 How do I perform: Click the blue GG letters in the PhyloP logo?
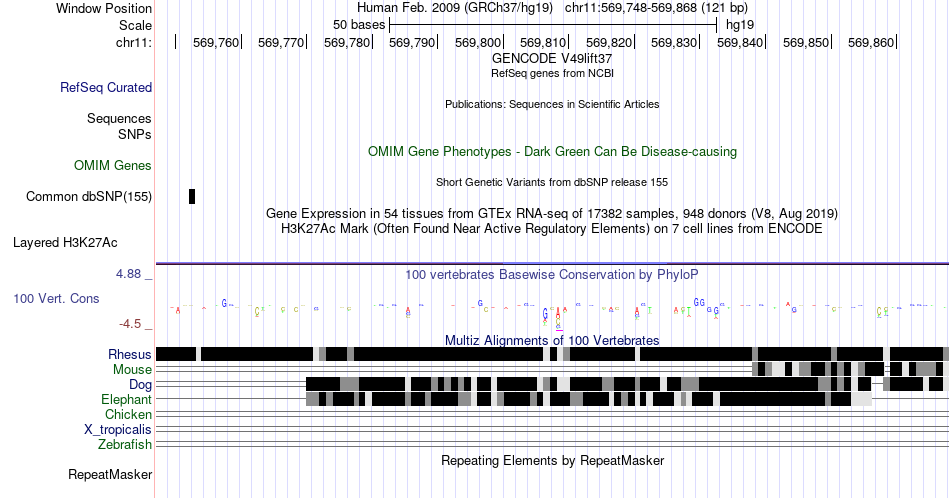coord(699,302)
